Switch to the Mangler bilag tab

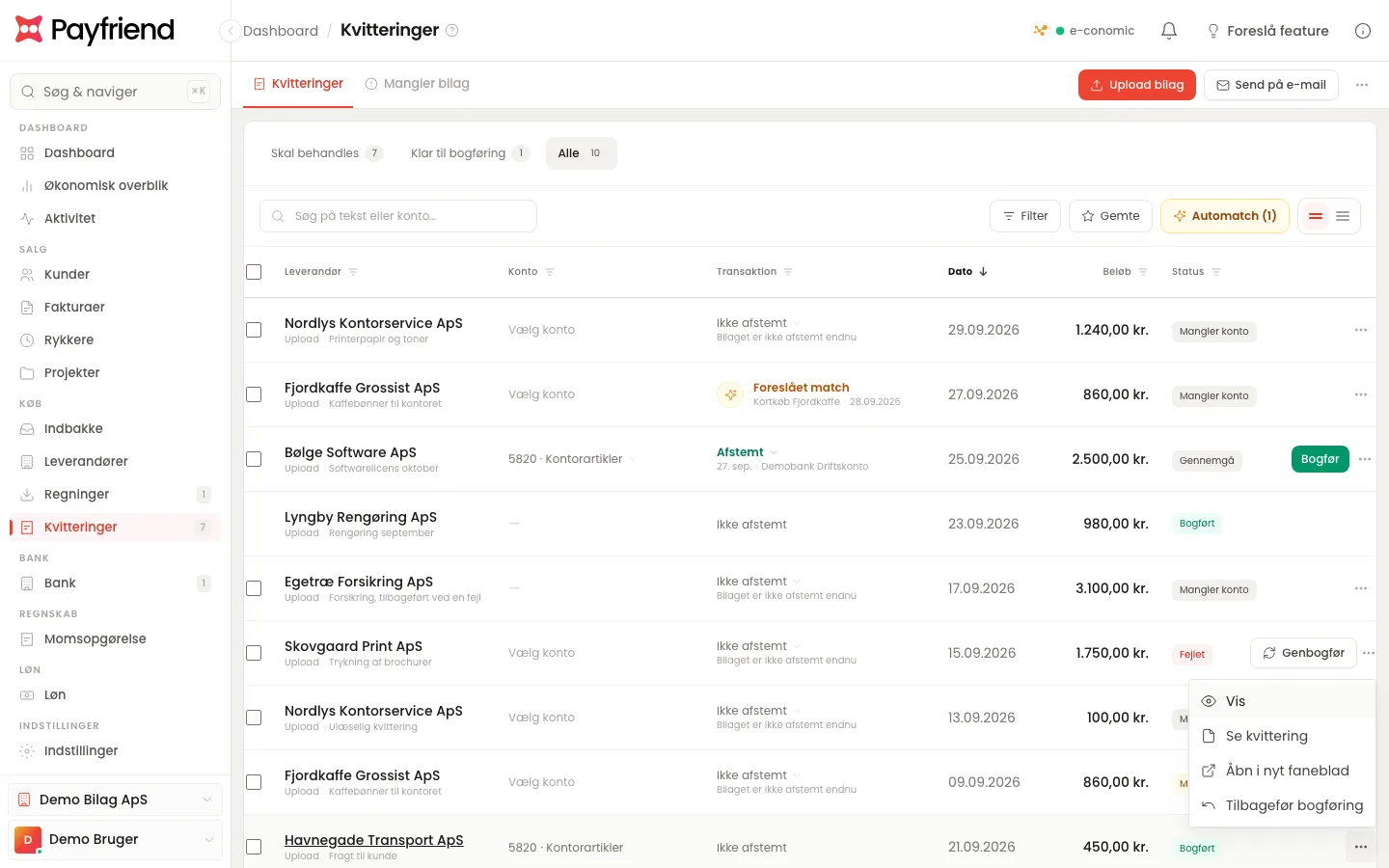click(418, 84)
